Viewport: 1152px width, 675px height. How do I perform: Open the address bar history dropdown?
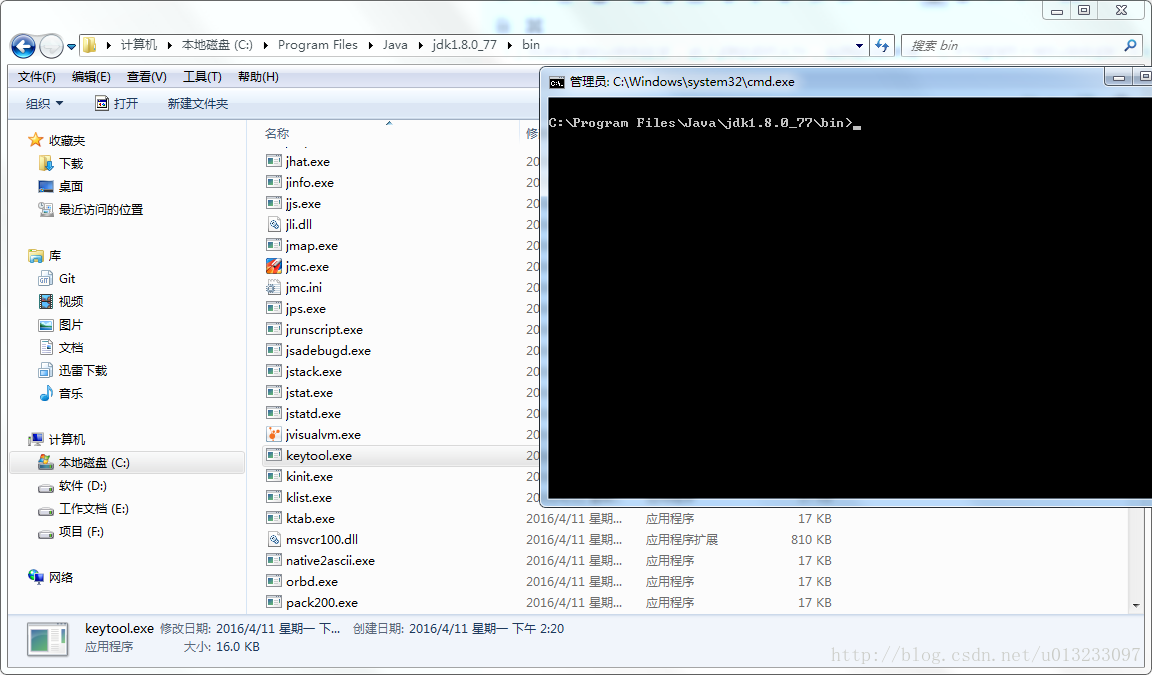pyautogui.click(x=859, y=46)
